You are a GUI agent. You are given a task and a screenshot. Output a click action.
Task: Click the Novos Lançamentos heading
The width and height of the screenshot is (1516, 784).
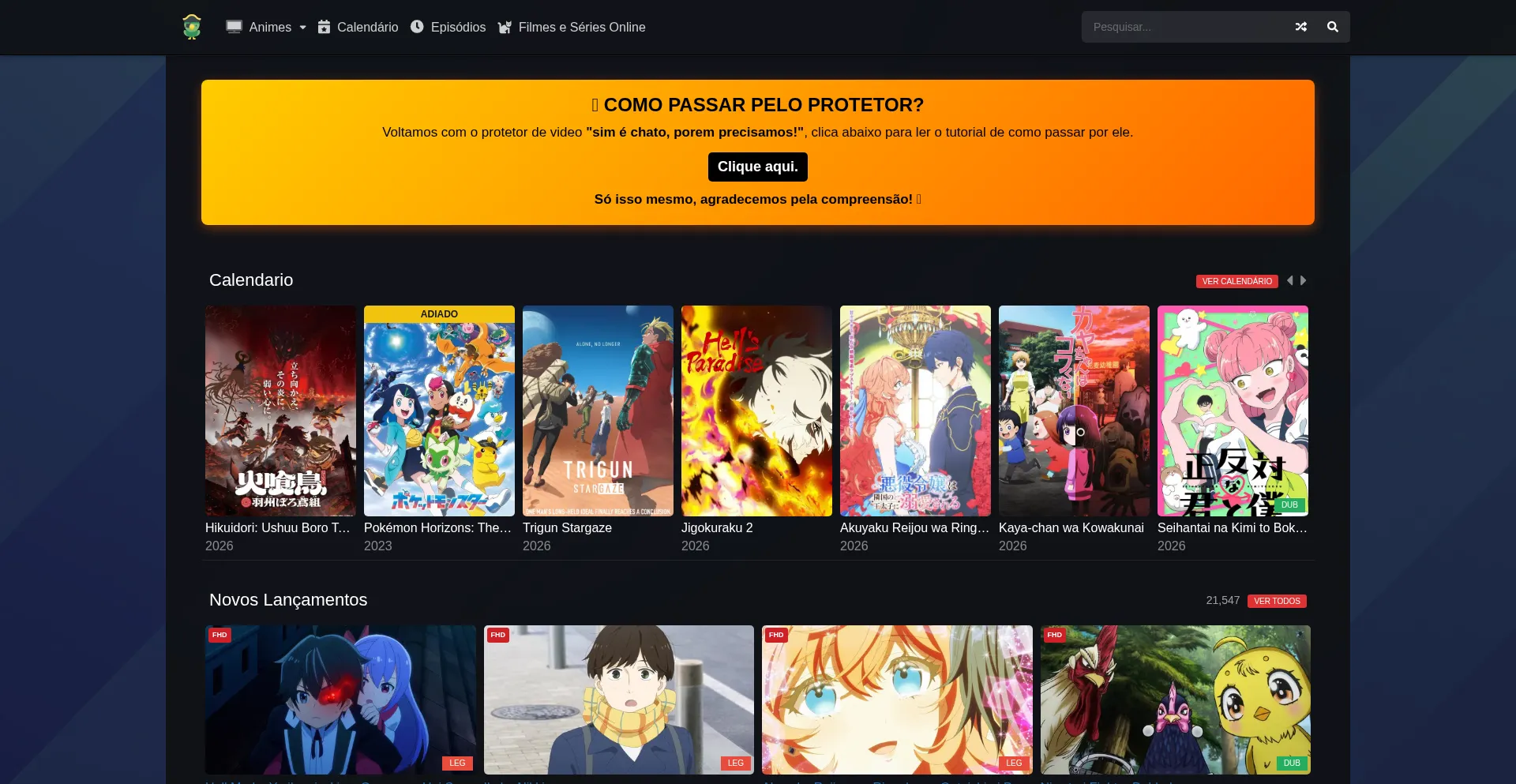pos(288,600)
